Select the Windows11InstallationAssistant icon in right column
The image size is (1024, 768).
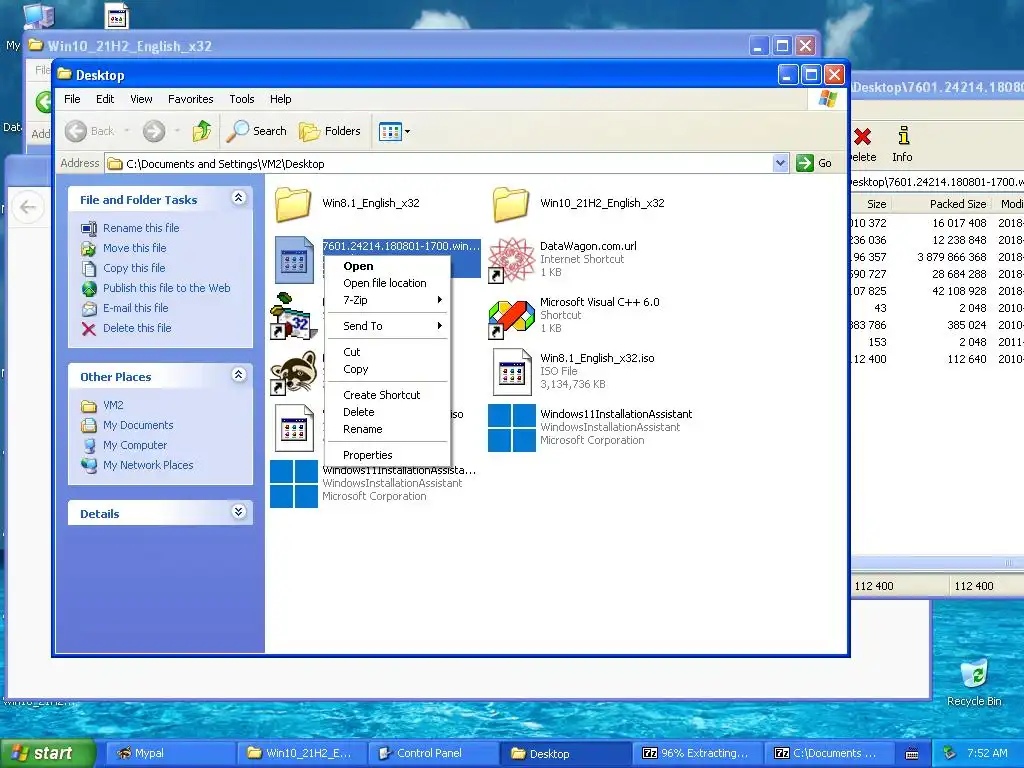[x=512, y=428]
